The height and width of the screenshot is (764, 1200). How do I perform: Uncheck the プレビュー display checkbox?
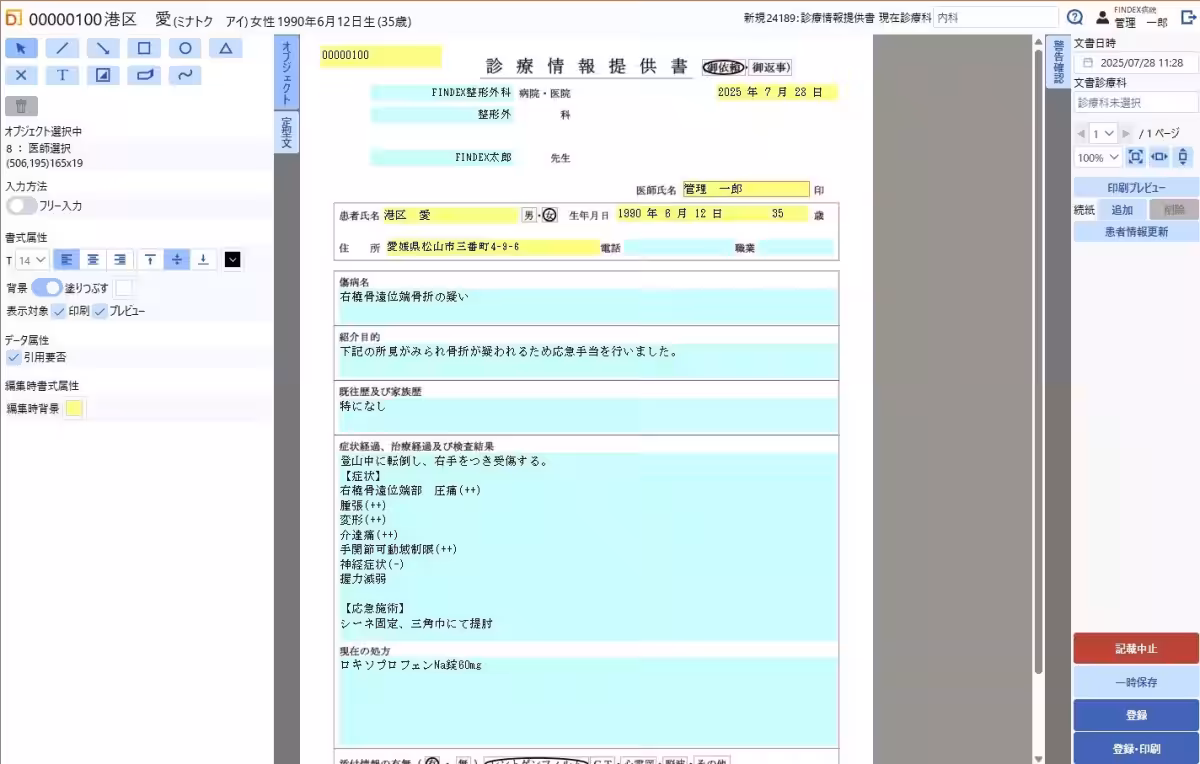98,311
